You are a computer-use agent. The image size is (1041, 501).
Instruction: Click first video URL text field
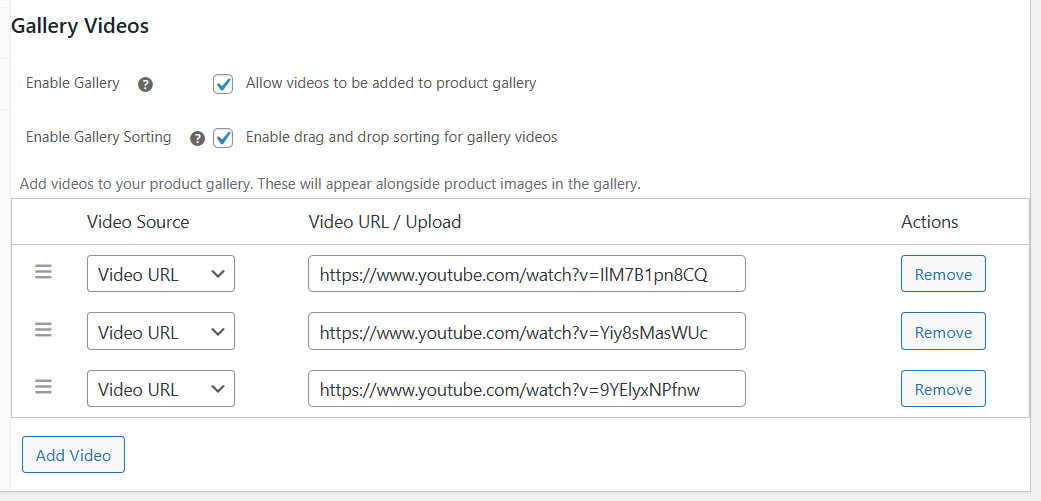point(526,274)
